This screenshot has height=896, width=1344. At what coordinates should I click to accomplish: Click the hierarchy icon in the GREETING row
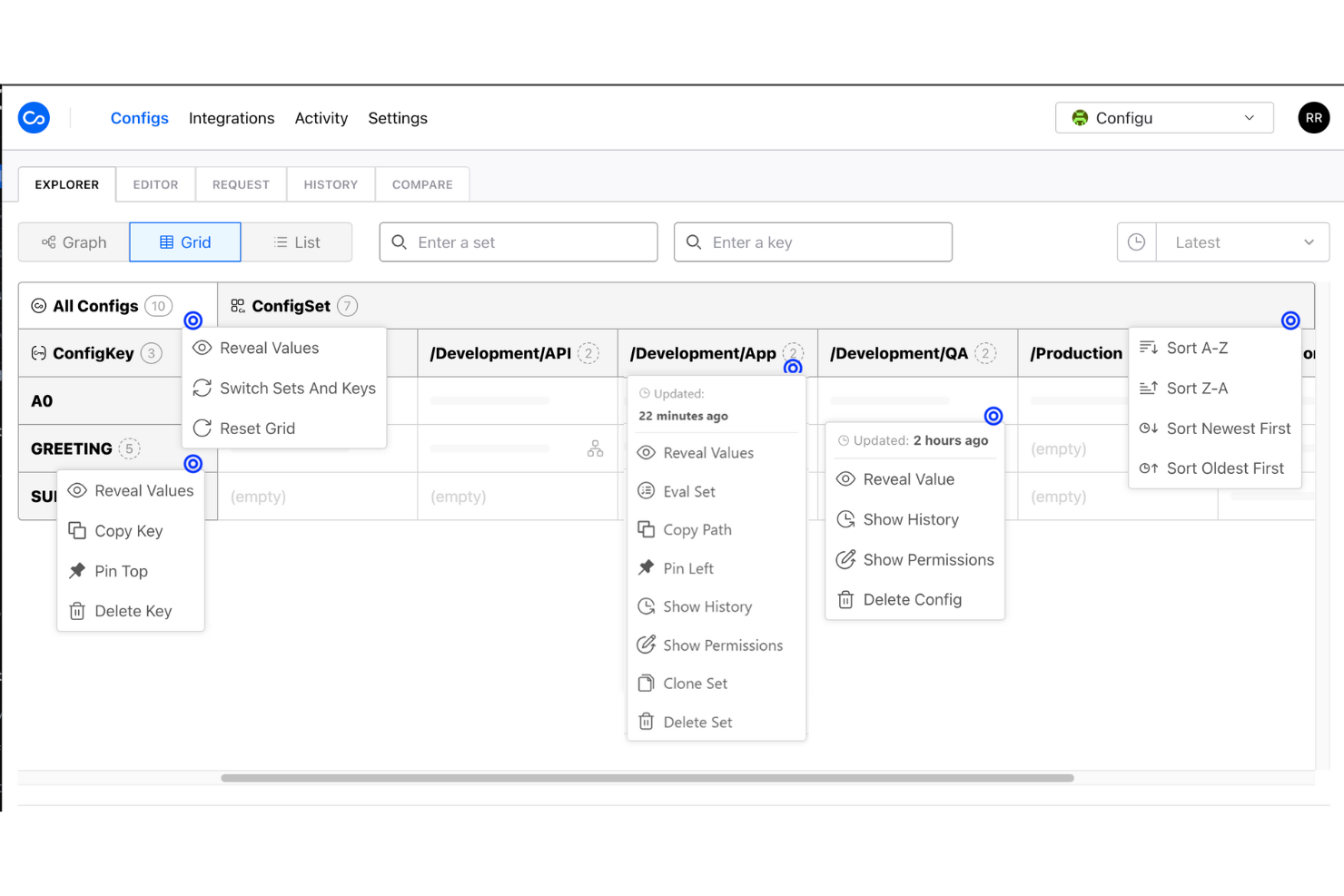[x=596, y=448]
